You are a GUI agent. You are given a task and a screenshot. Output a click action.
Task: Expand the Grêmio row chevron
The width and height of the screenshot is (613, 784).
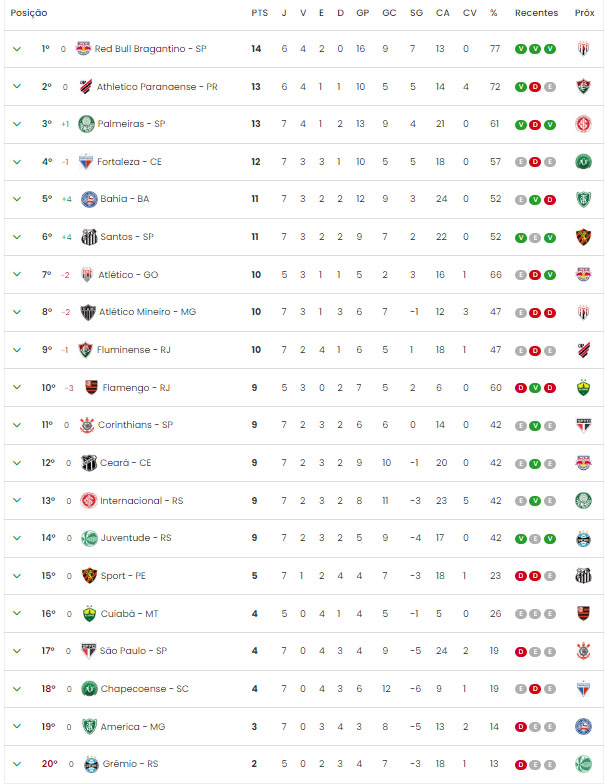click(17, 764)
